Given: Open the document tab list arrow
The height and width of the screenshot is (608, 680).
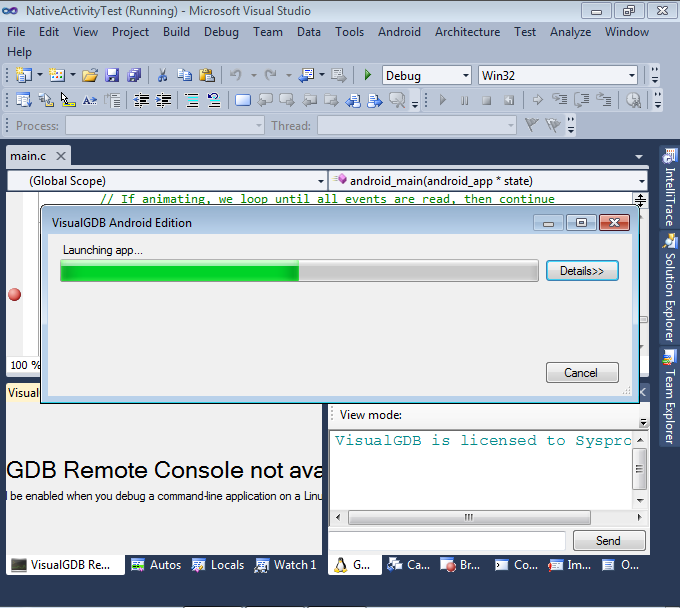Looking at the screenshot, I should 639,157.
